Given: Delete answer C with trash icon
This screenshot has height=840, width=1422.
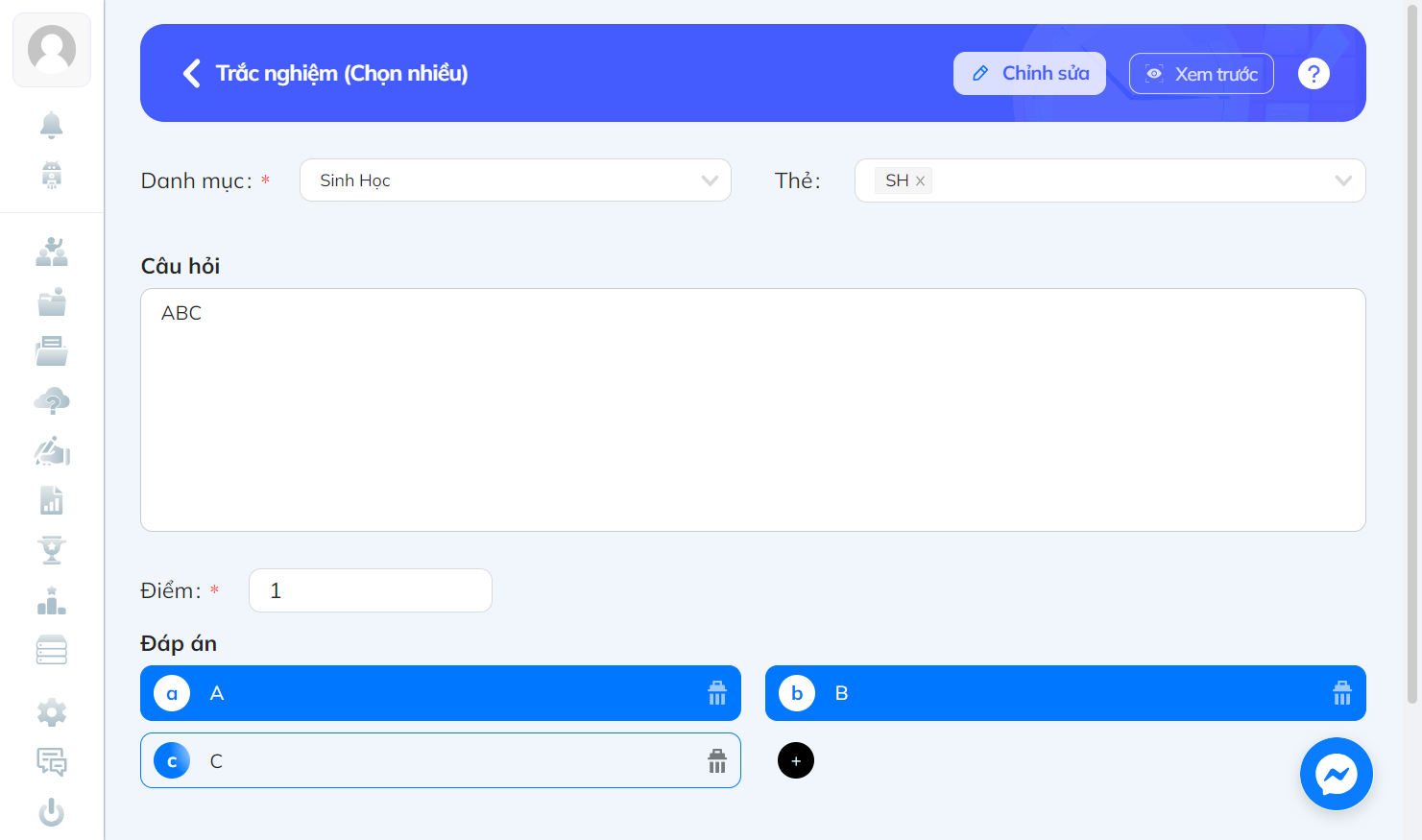Looking at the screenshot, I should [x=717, y=761].
